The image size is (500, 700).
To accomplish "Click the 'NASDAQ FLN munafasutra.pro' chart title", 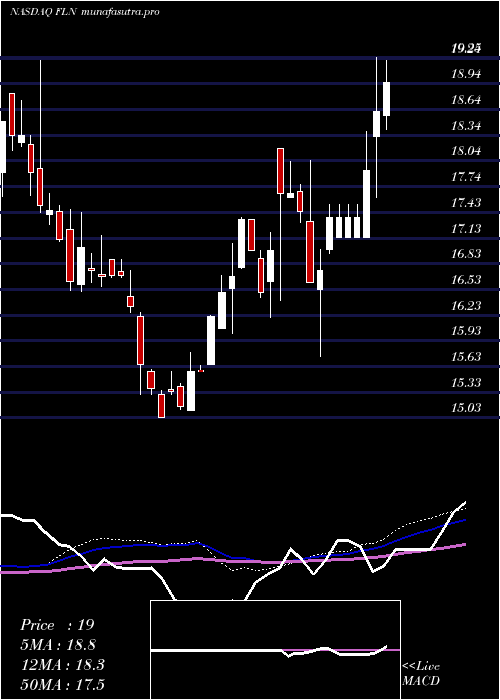I will 85,12.
